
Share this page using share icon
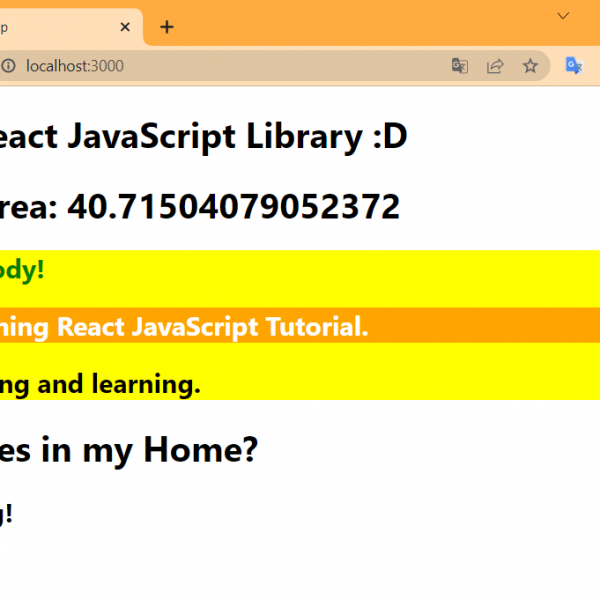pos(495,66)
